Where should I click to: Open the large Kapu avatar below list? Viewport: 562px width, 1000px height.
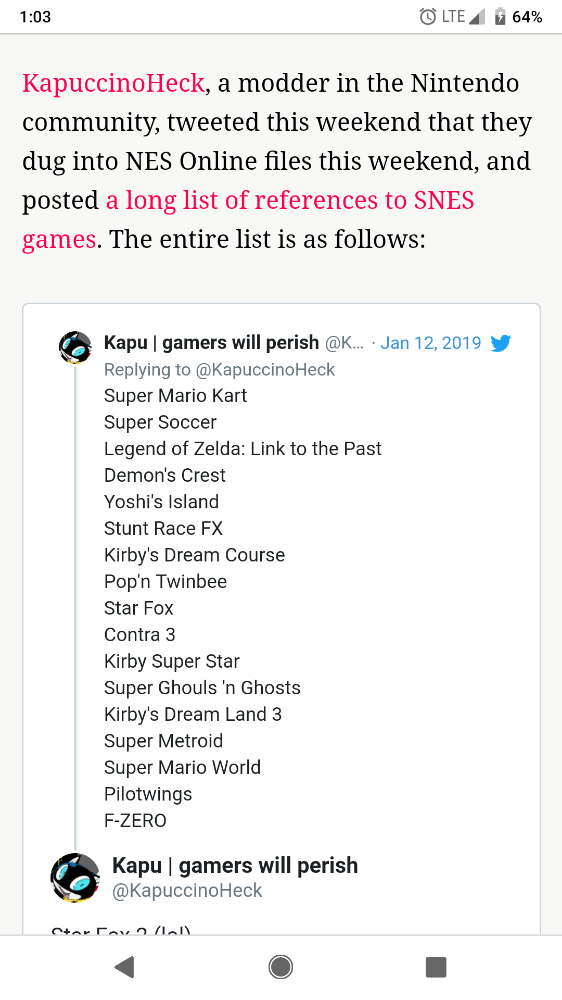point(75,878)
